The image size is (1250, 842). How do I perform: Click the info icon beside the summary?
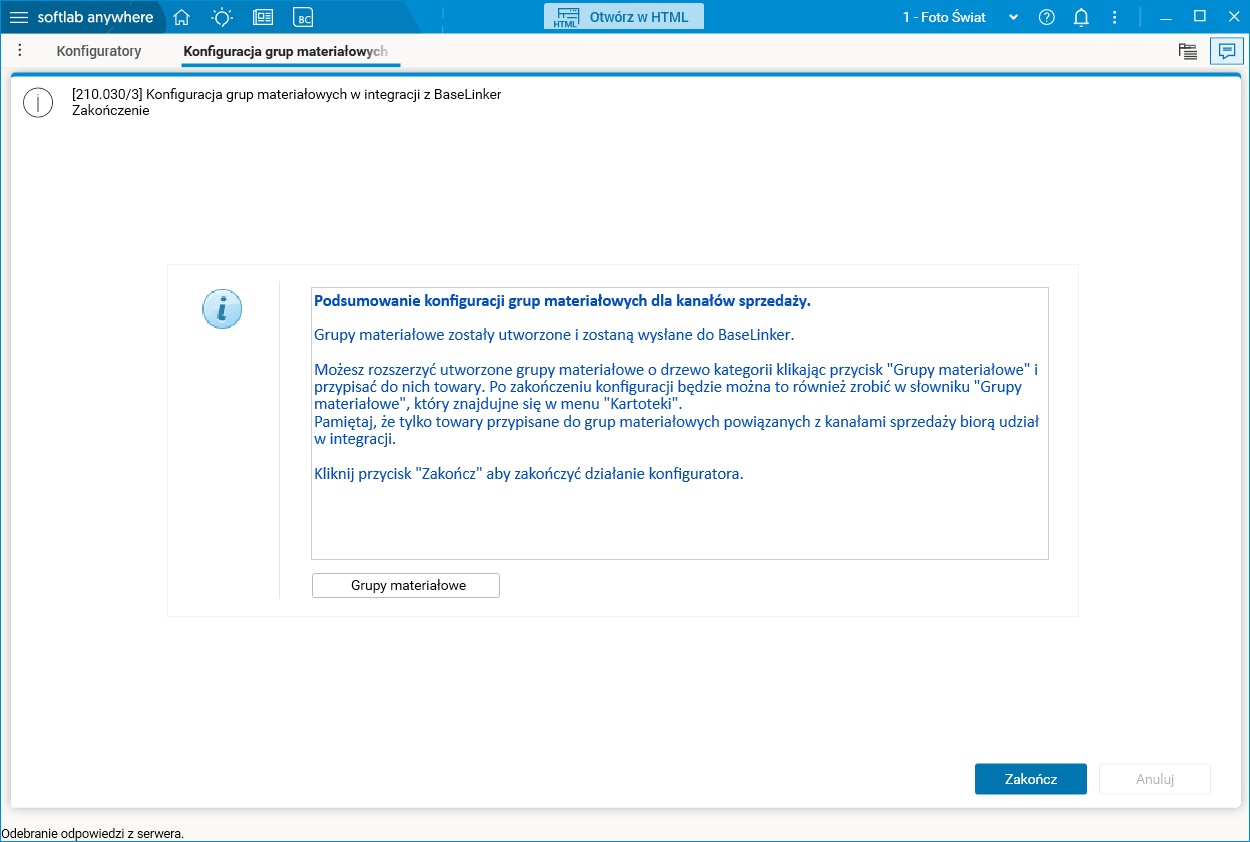(222, 309)
